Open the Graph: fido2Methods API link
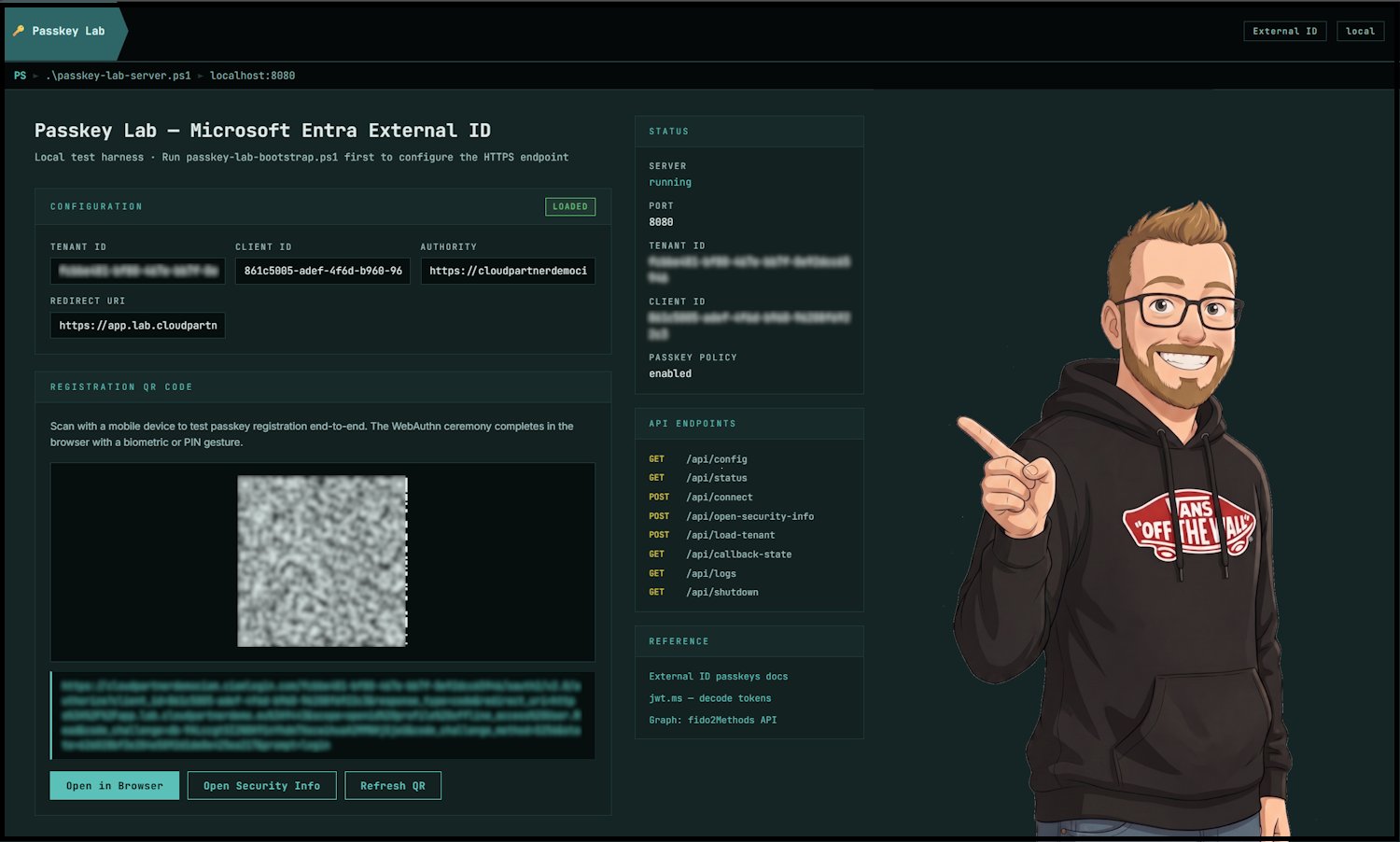Image resolution: width=1400 pixels, height=842 pixels. (x=712, y=720)
